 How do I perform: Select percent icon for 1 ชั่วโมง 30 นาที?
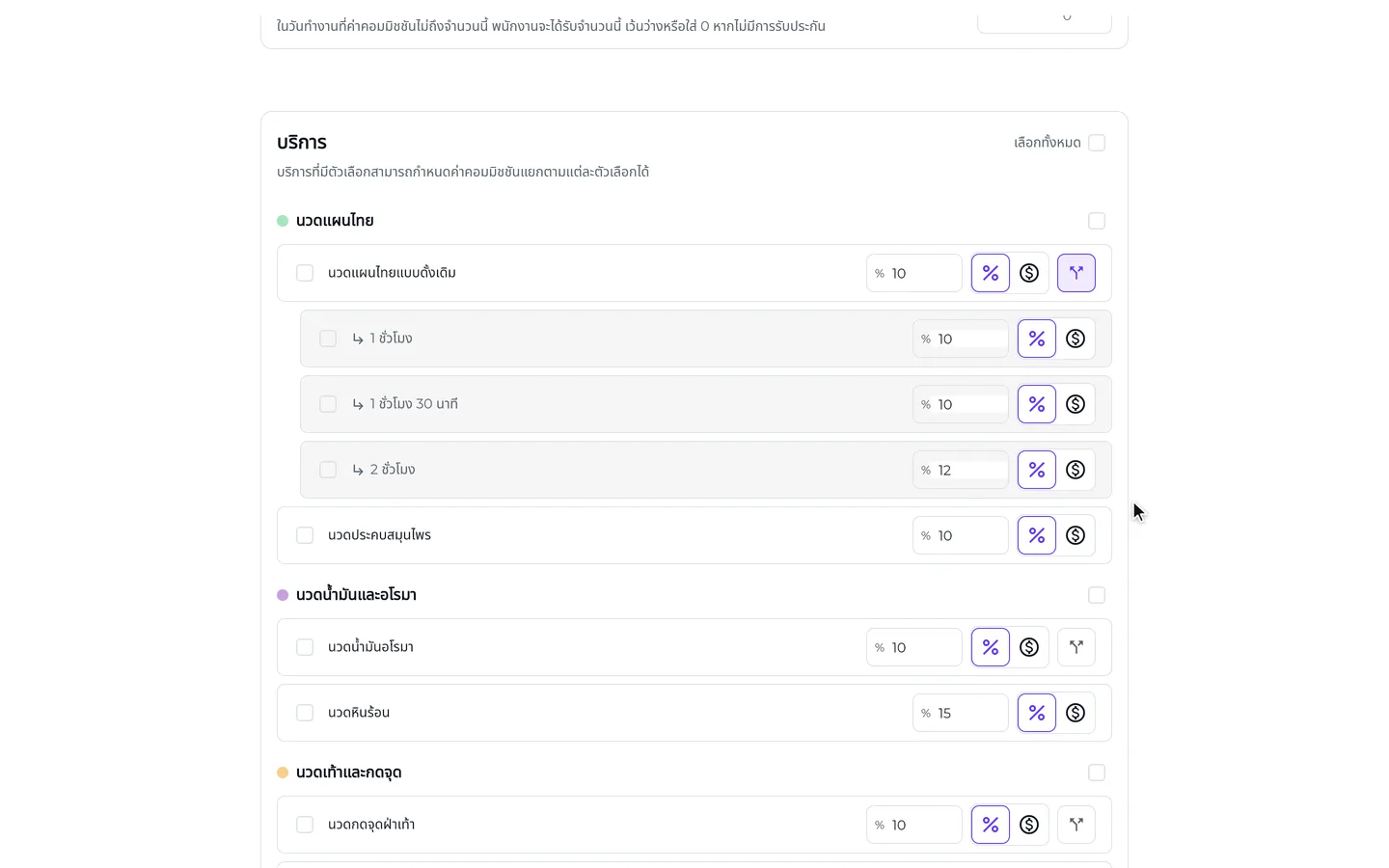pyautogui.click(x=1037, y=404)
